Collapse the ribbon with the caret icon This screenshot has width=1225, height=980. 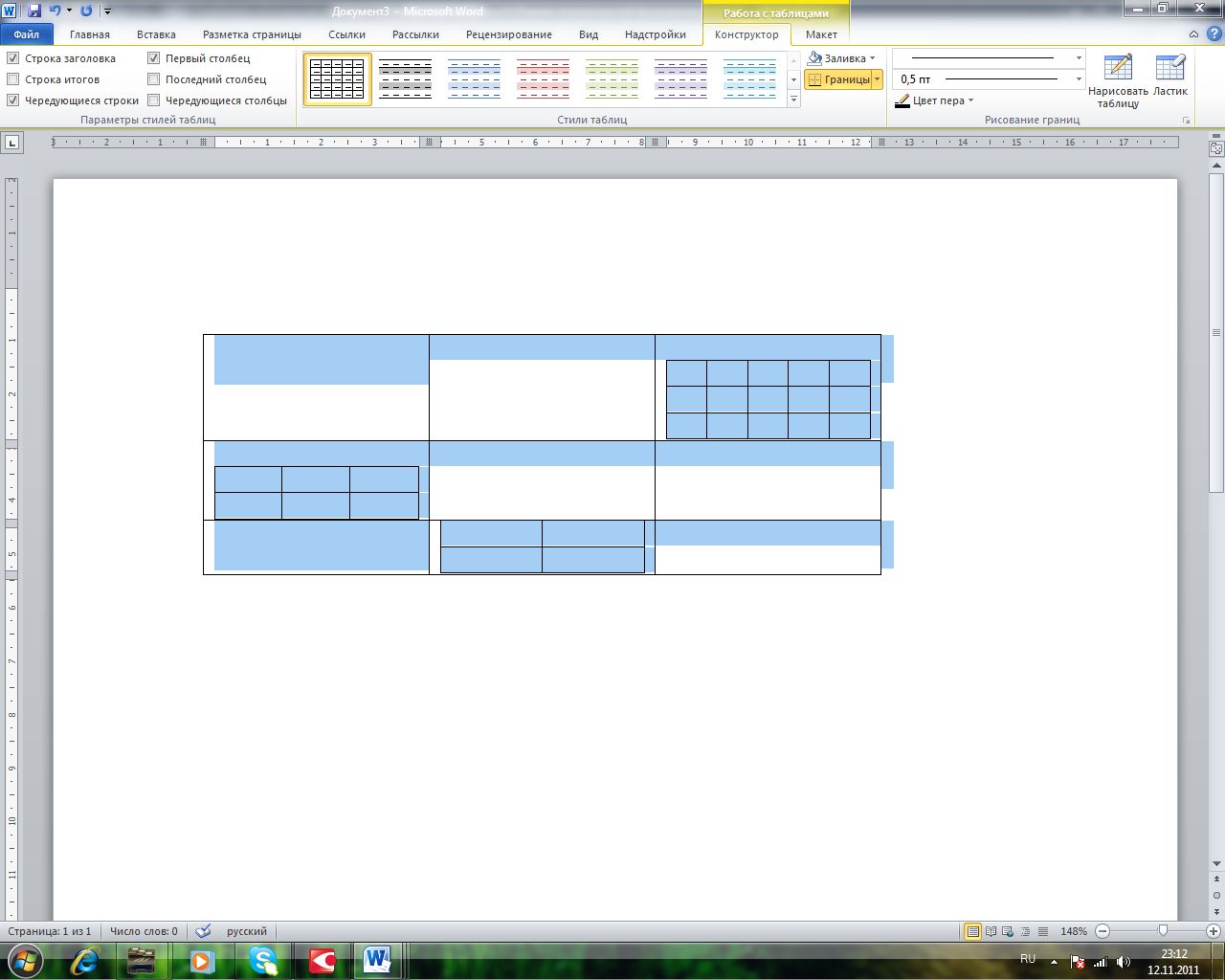click(x=1193, y=34)
